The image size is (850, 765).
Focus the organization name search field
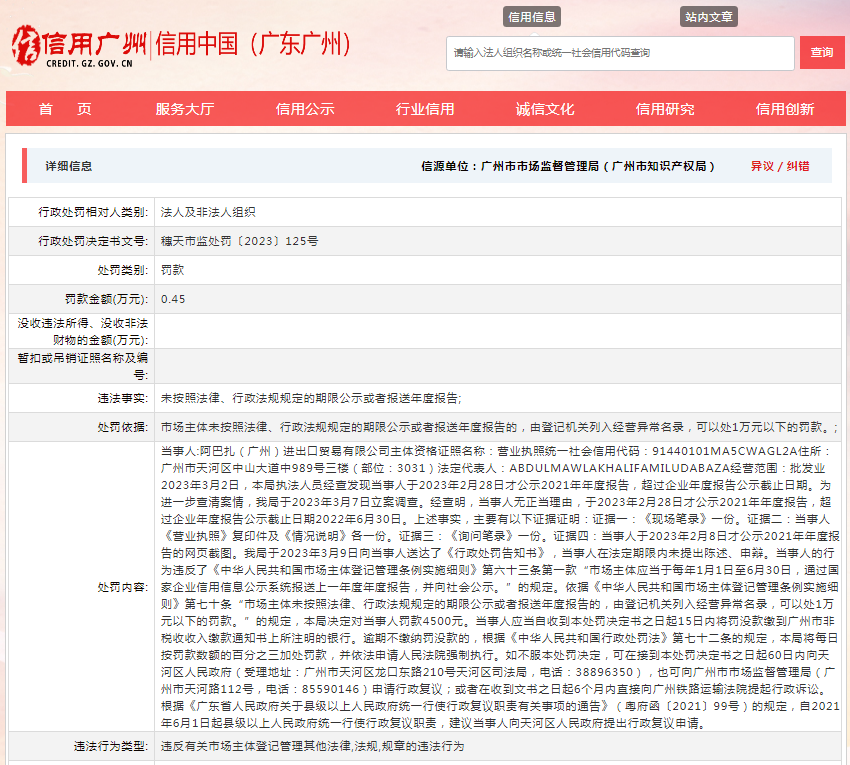click(619, 53)
